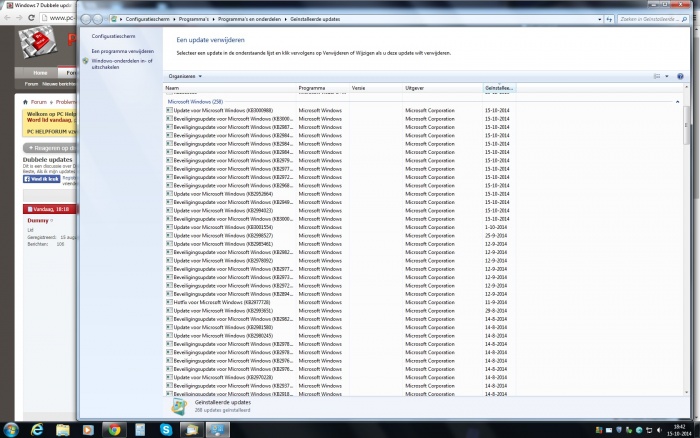
Task: Collapse the Microsoft Windows (258) group
Action: tap(677, 102)
